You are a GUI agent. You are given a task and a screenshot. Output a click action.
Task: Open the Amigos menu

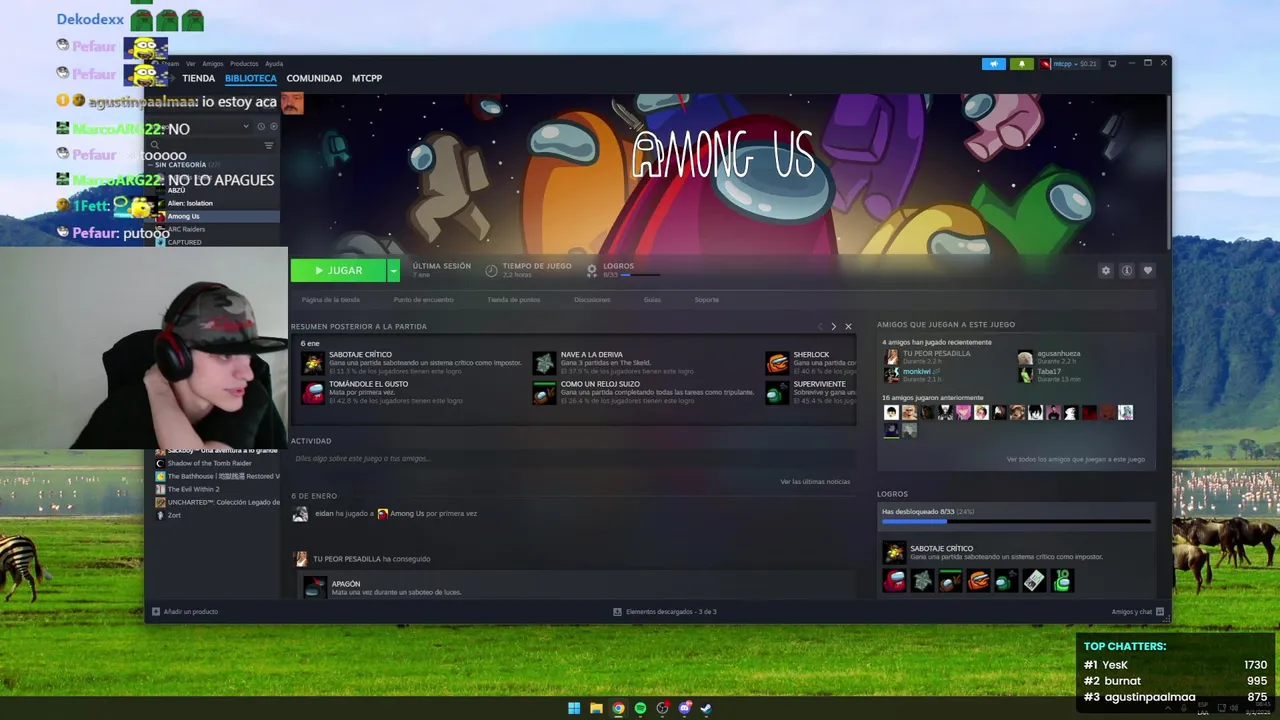tap(213, 64)
